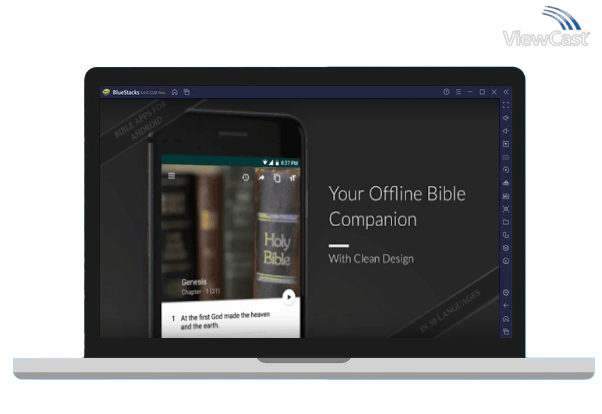
Task: Open the BlueStacks home tab icon
Action: 175,92
